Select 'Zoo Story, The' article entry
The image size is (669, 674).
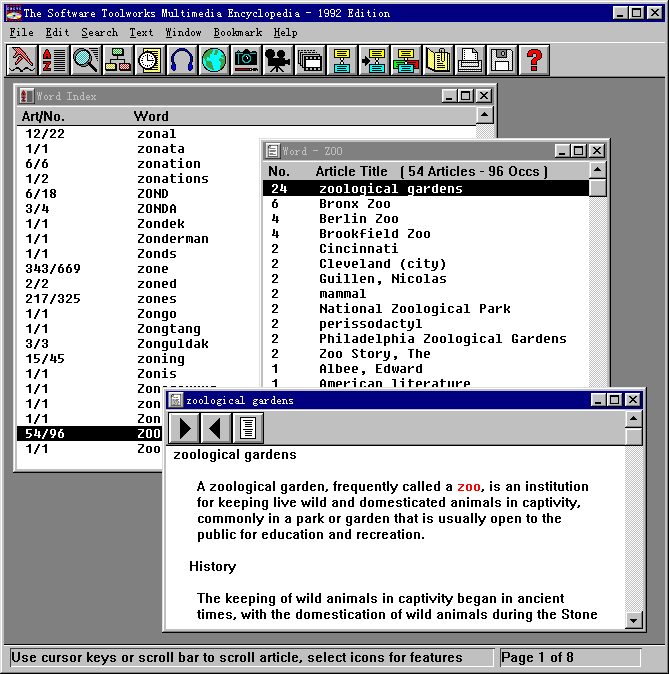426,354
